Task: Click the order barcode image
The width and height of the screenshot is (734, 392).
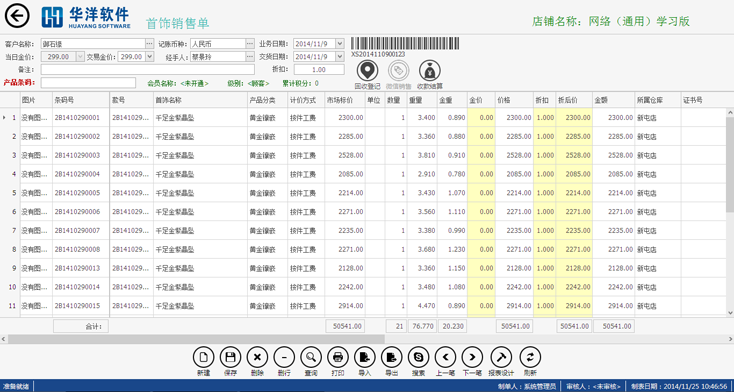Action: [405, 44]
